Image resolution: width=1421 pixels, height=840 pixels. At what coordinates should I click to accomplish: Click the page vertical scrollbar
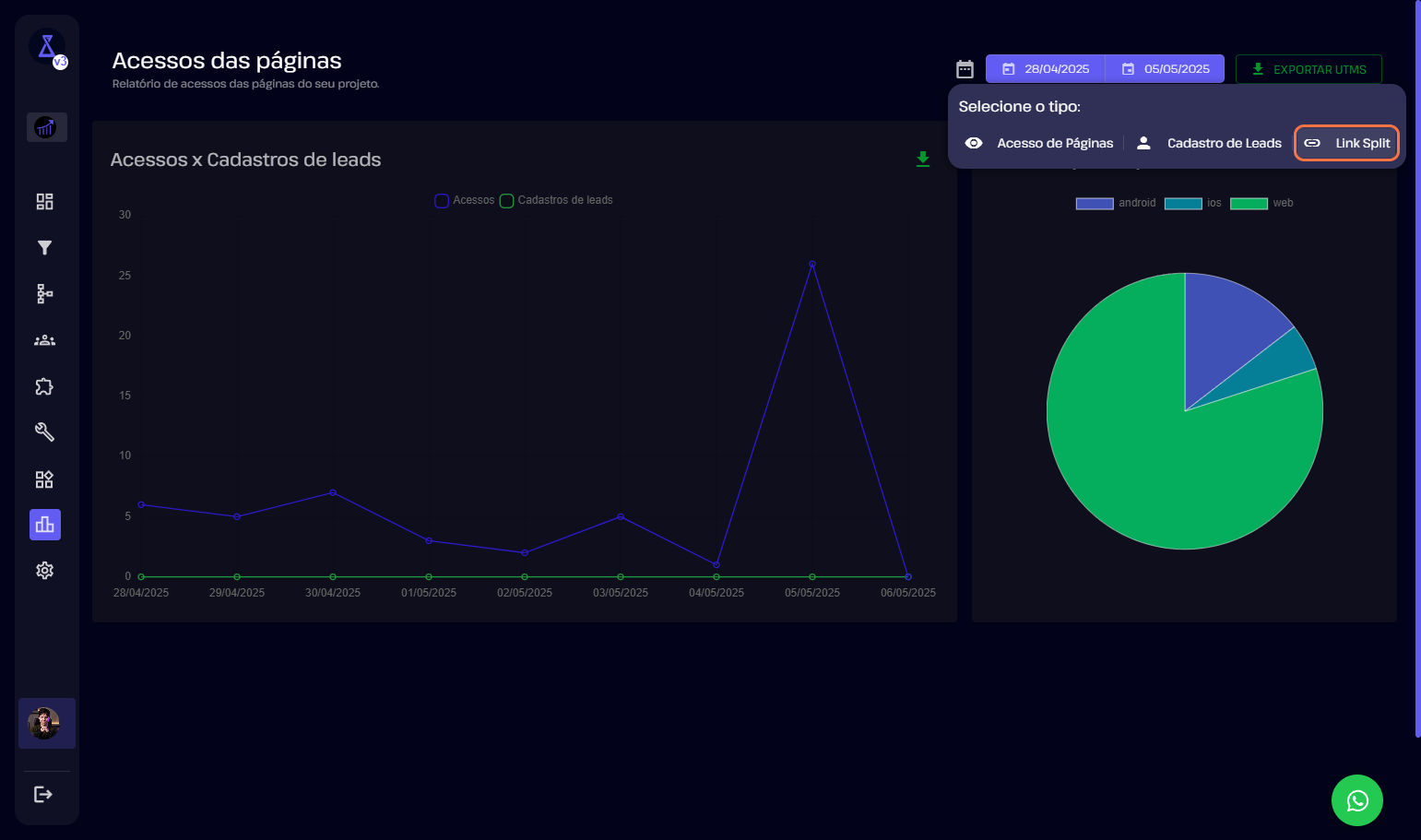pyautogui.click(x=1417, y=369)
